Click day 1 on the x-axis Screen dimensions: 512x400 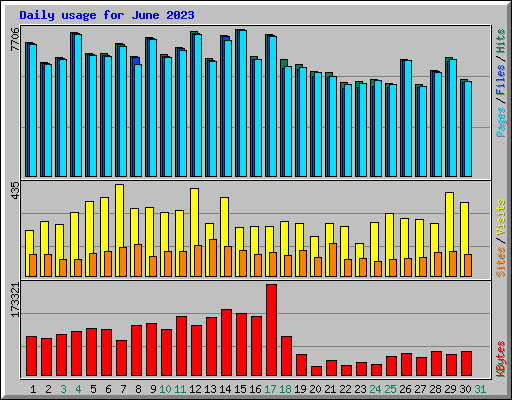tap(33, 389)
